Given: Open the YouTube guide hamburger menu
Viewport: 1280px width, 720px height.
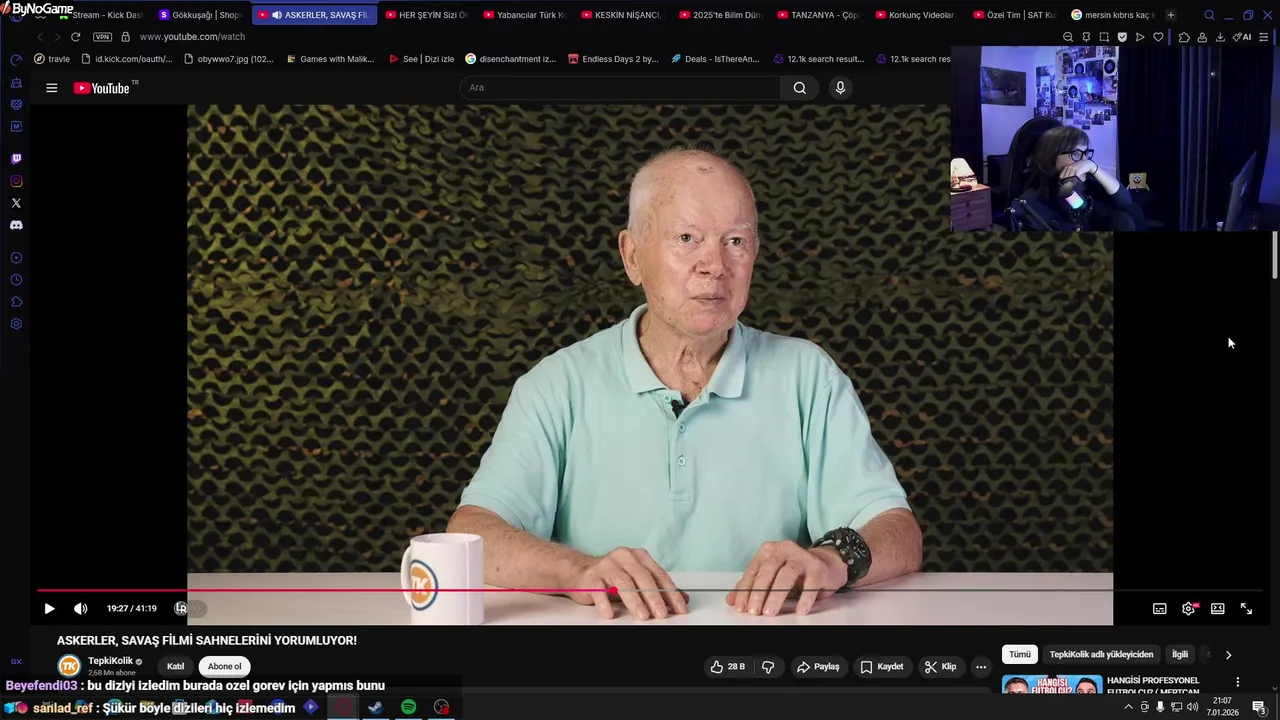Looking at the screenshot, I should tap(51, 88).
